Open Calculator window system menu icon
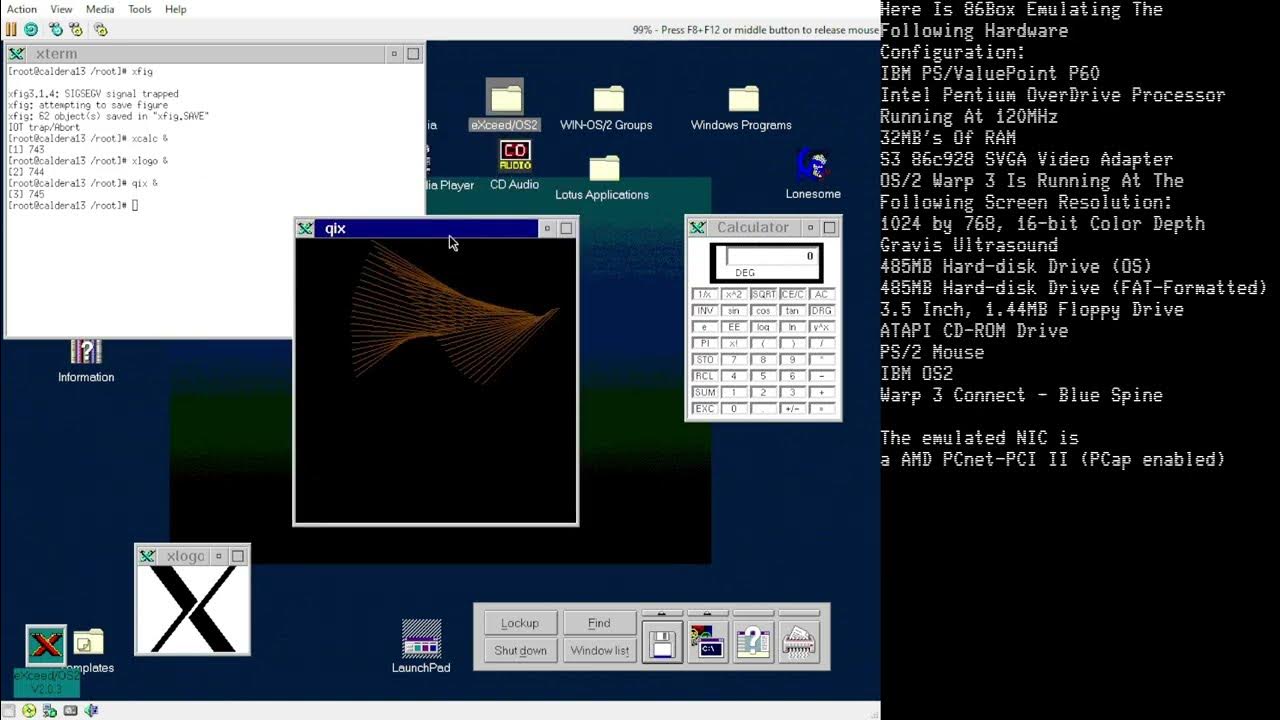This screenshot has width=1280, height=720. click(697, 228)
